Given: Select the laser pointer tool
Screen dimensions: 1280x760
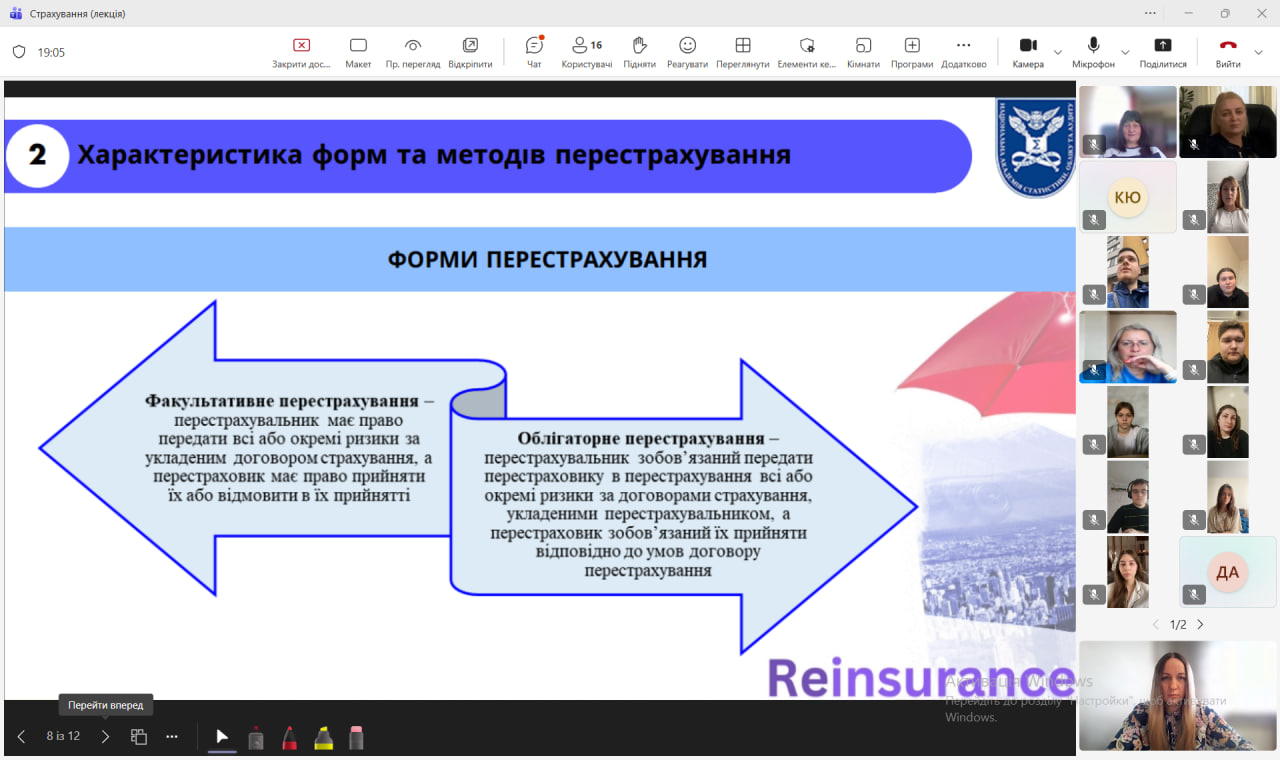Looking at the screenshot, I should (256, 738).
